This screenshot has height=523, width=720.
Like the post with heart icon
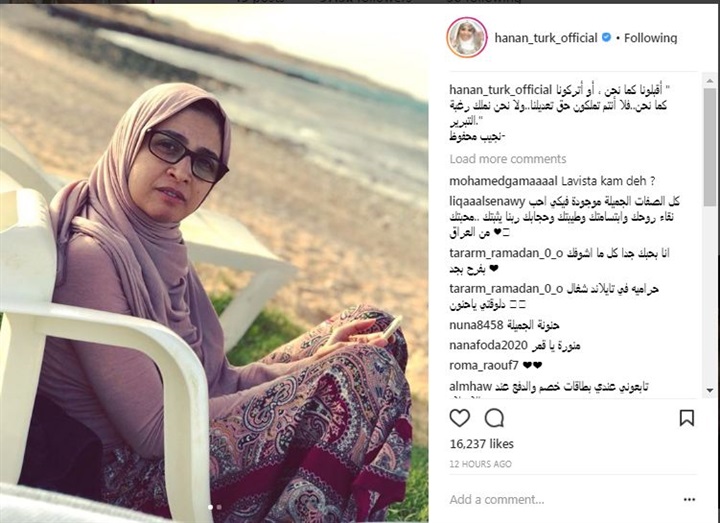tap(459, 418)
